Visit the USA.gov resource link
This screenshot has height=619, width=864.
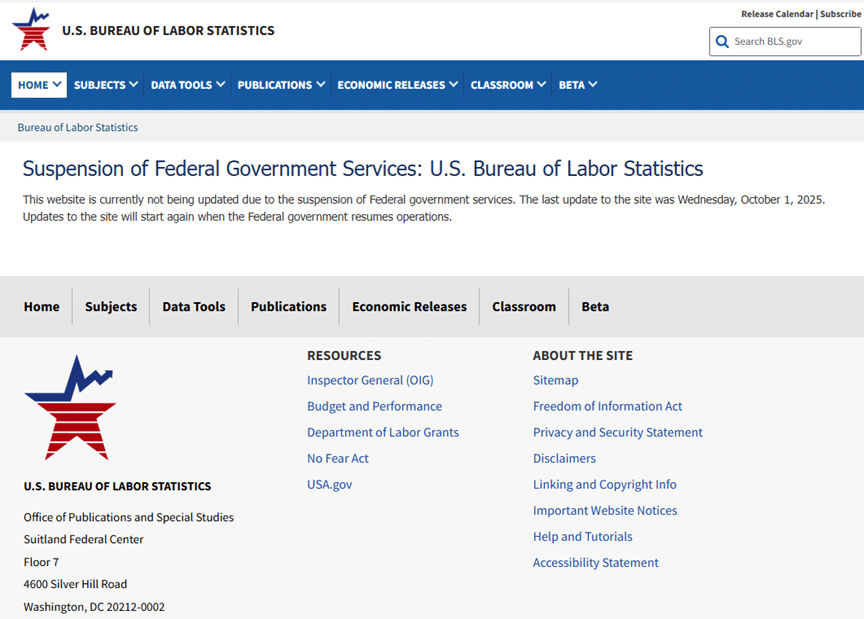329,484
